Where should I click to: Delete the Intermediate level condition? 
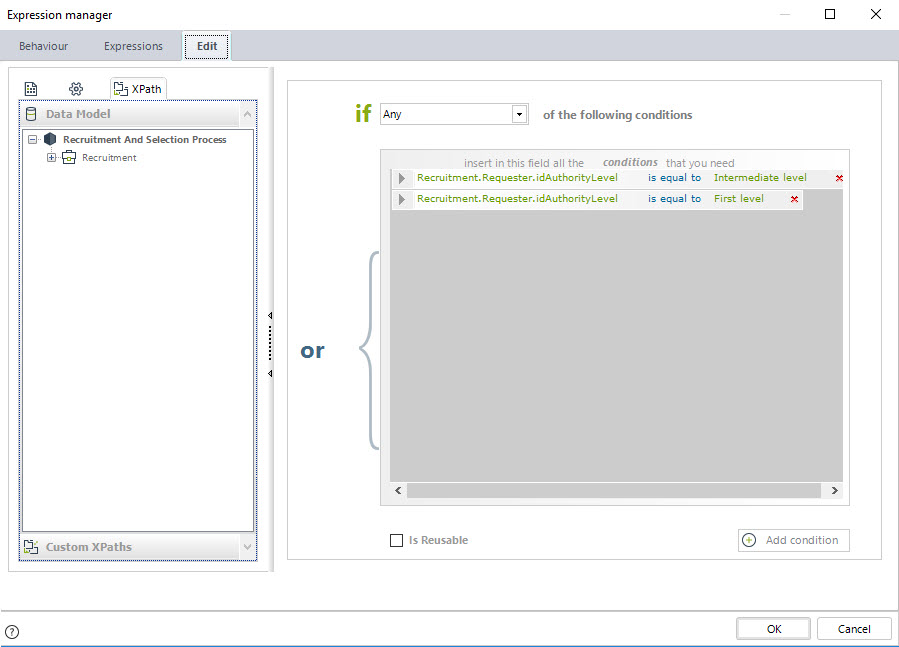838,178
